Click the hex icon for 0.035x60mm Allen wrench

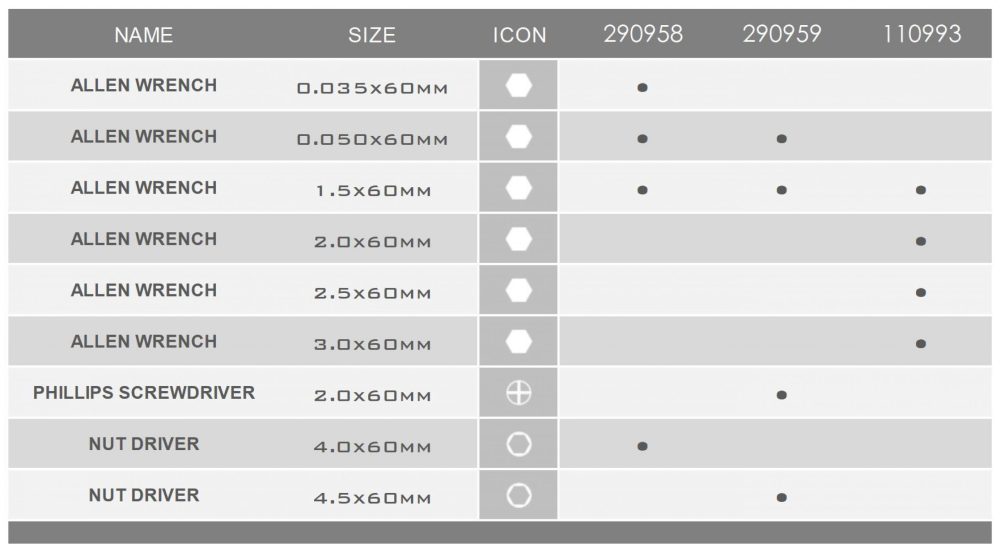(x=518, y=85)
